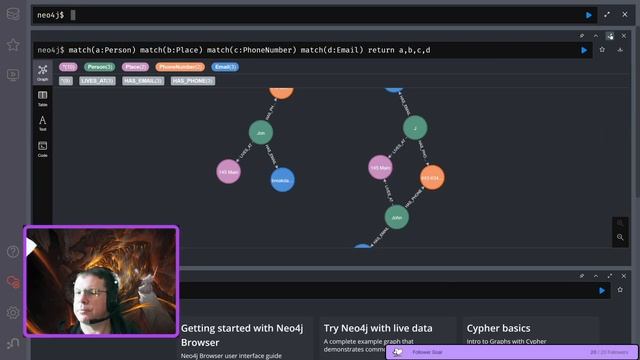Select the green J person node
Screen dimensions: 640x360
tap(415, 128)
